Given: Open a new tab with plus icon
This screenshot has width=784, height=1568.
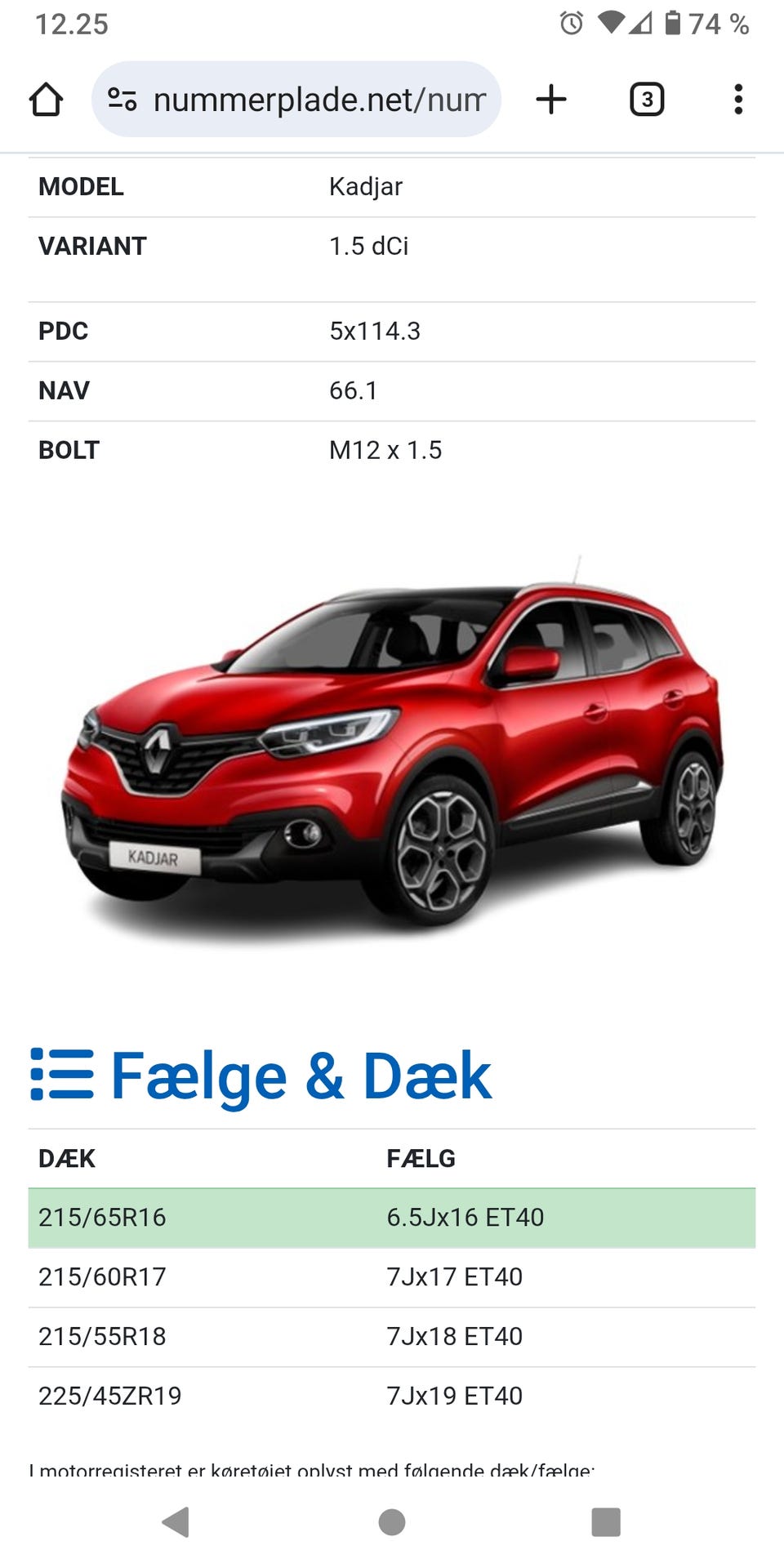Looking at the screenshot, I should [x=551, y=100].
